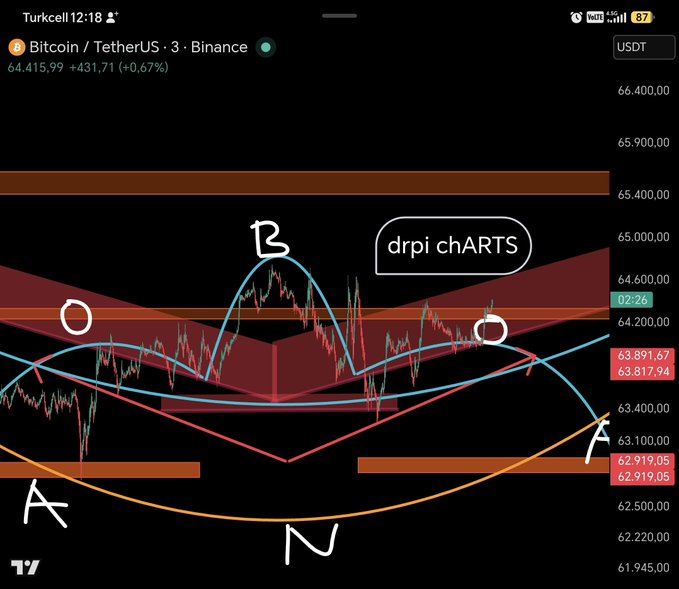Tap the Turkcell 12:18 status text
The width and height of the screenshot is (679, 589).
click(x=62, y=18)
